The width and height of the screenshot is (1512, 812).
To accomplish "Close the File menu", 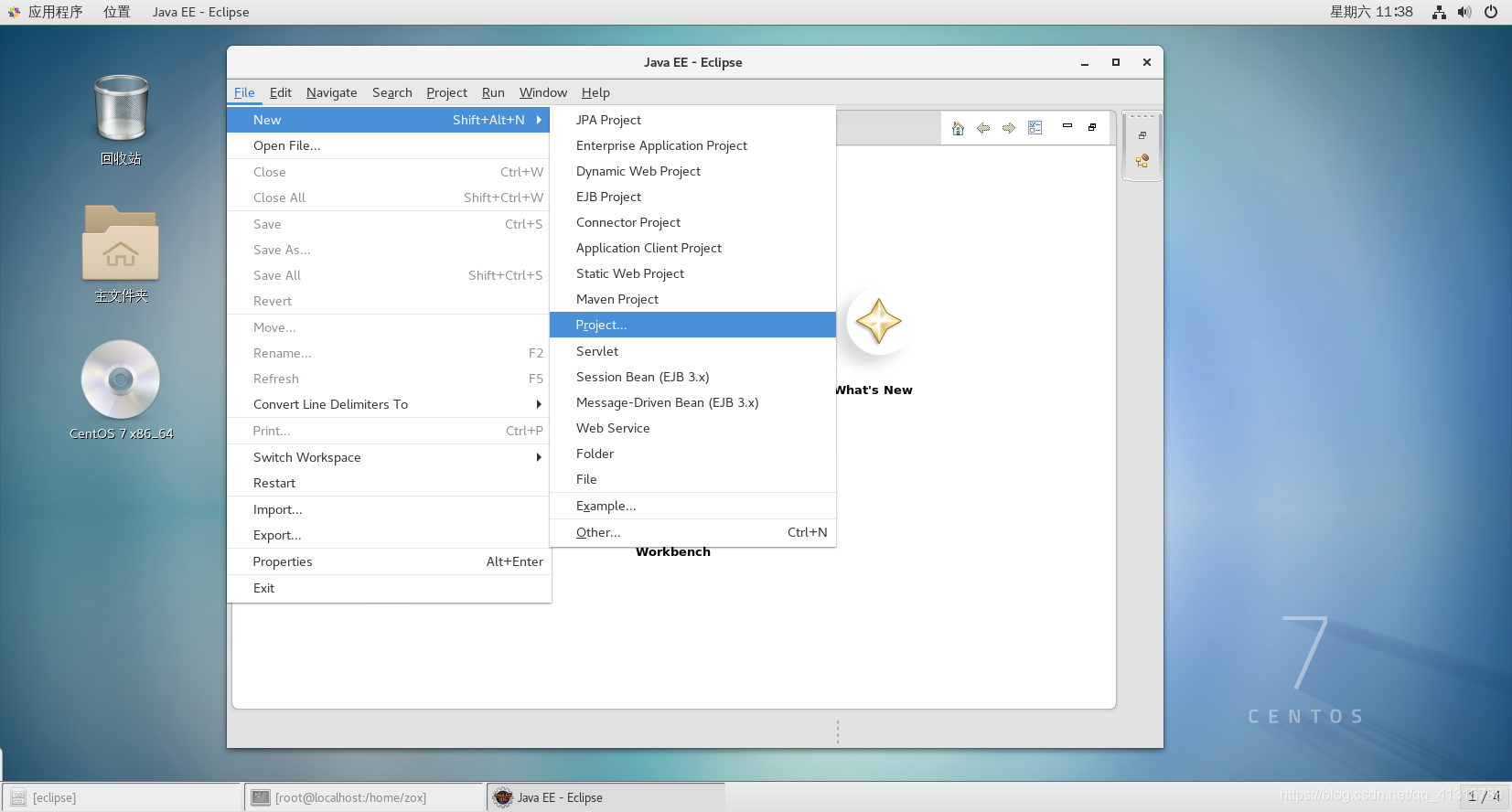I will tap(244, 92).
